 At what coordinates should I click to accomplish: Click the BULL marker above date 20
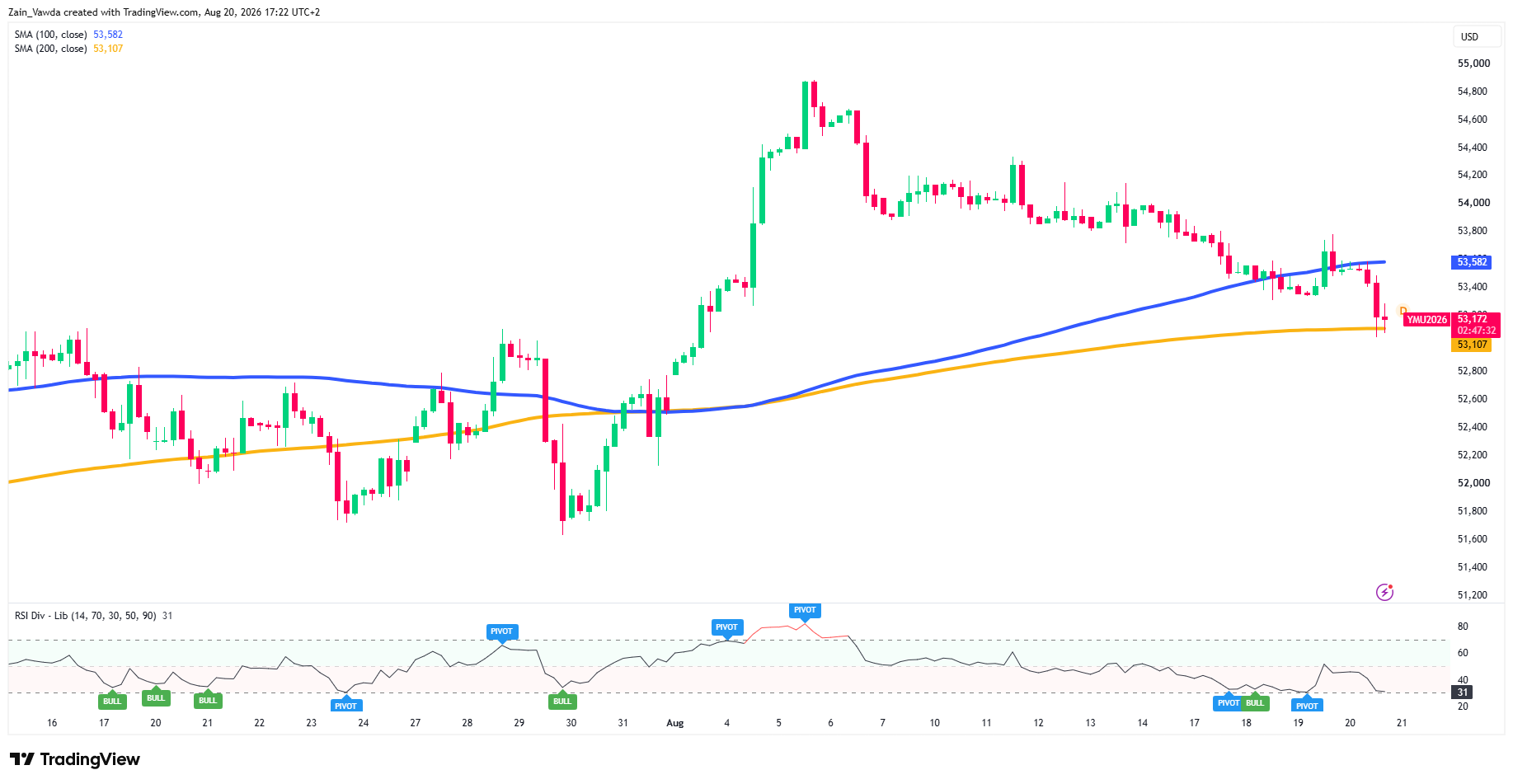click(156, 698)
